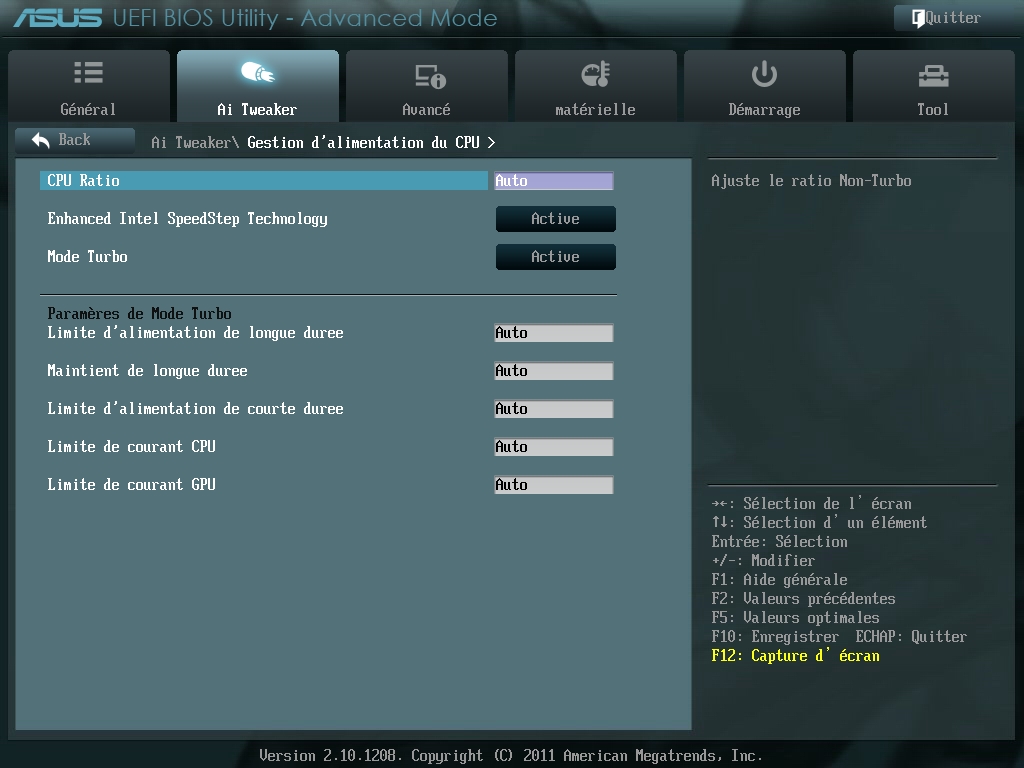The height and width of the screenshot is (768, 1024).
Task: Open the Démarrage power icon
Action: pyautogui.click(x=764, y=74)
